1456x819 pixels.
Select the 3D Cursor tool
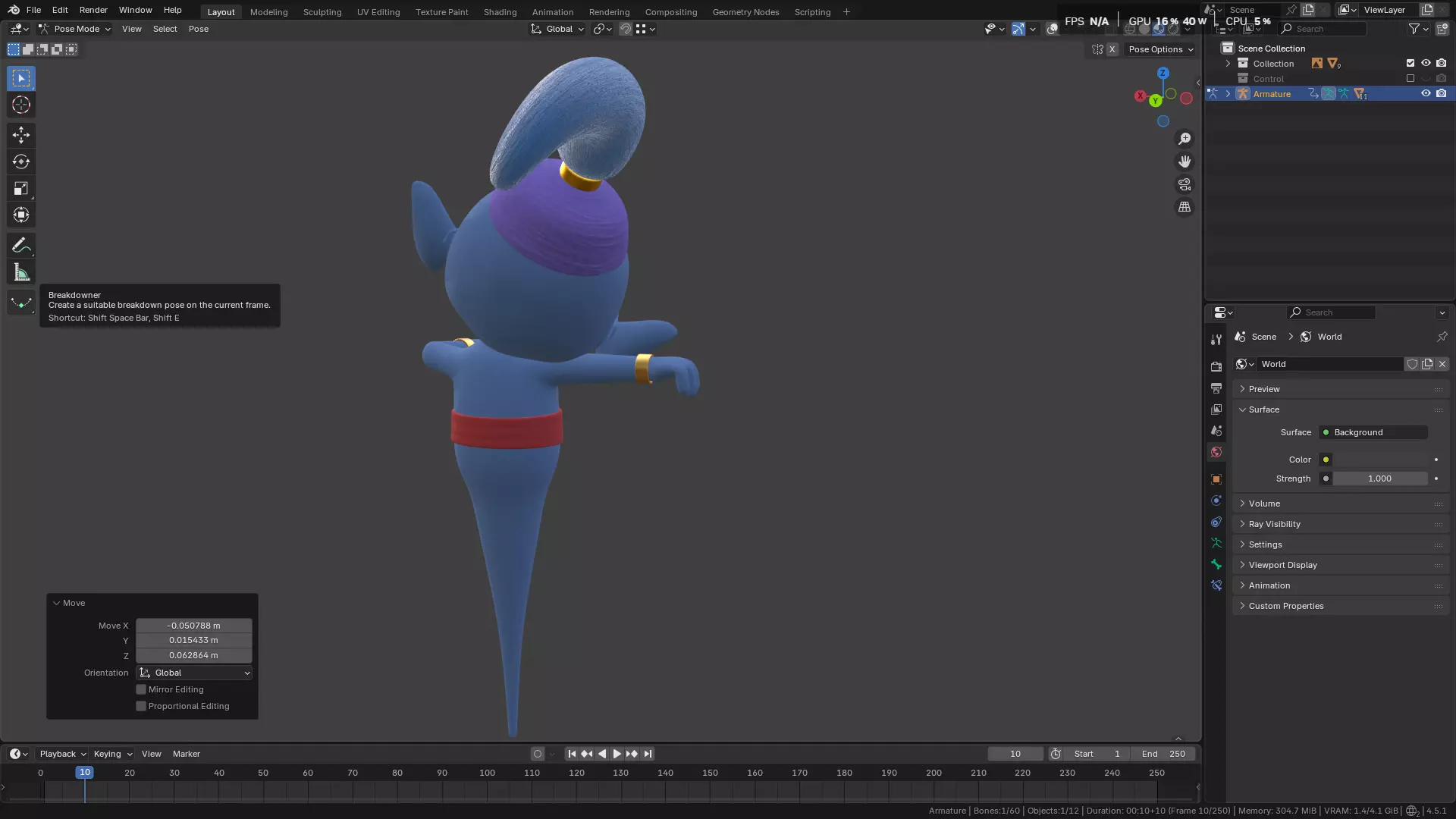click(x=21, y=105)
